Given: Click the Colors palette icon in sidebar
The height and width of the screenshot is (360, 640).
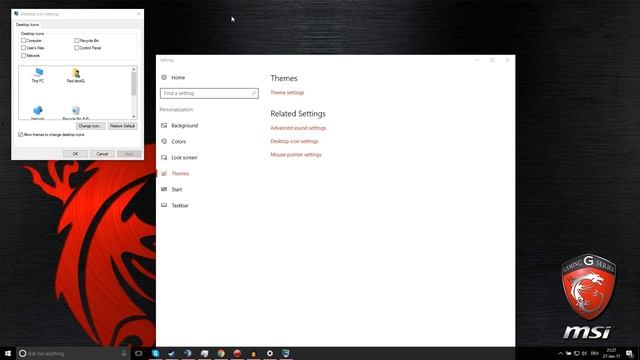Looking at the screenshot, I should [x=164, y=141].
